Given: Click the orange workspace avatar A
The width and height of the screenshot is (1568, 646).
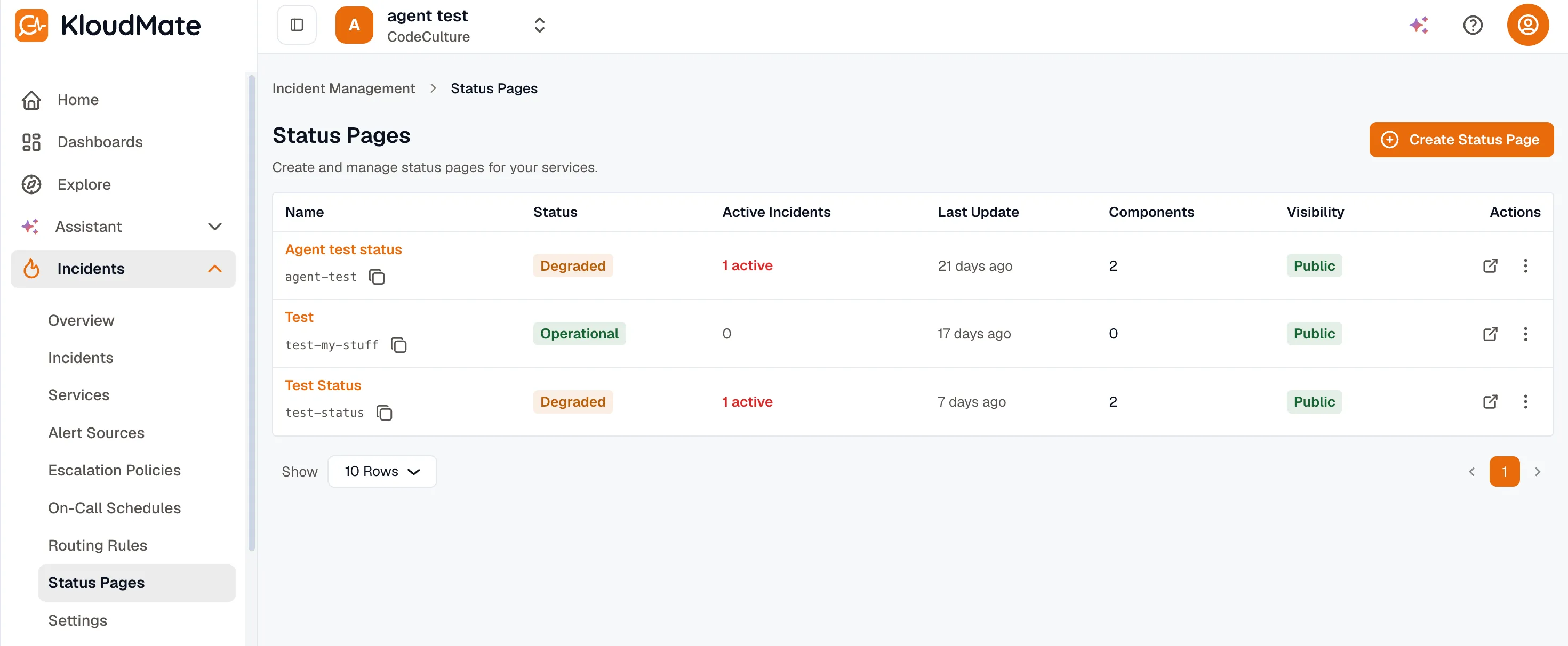Looking at the screenshot, I should [x=354, y=25].
